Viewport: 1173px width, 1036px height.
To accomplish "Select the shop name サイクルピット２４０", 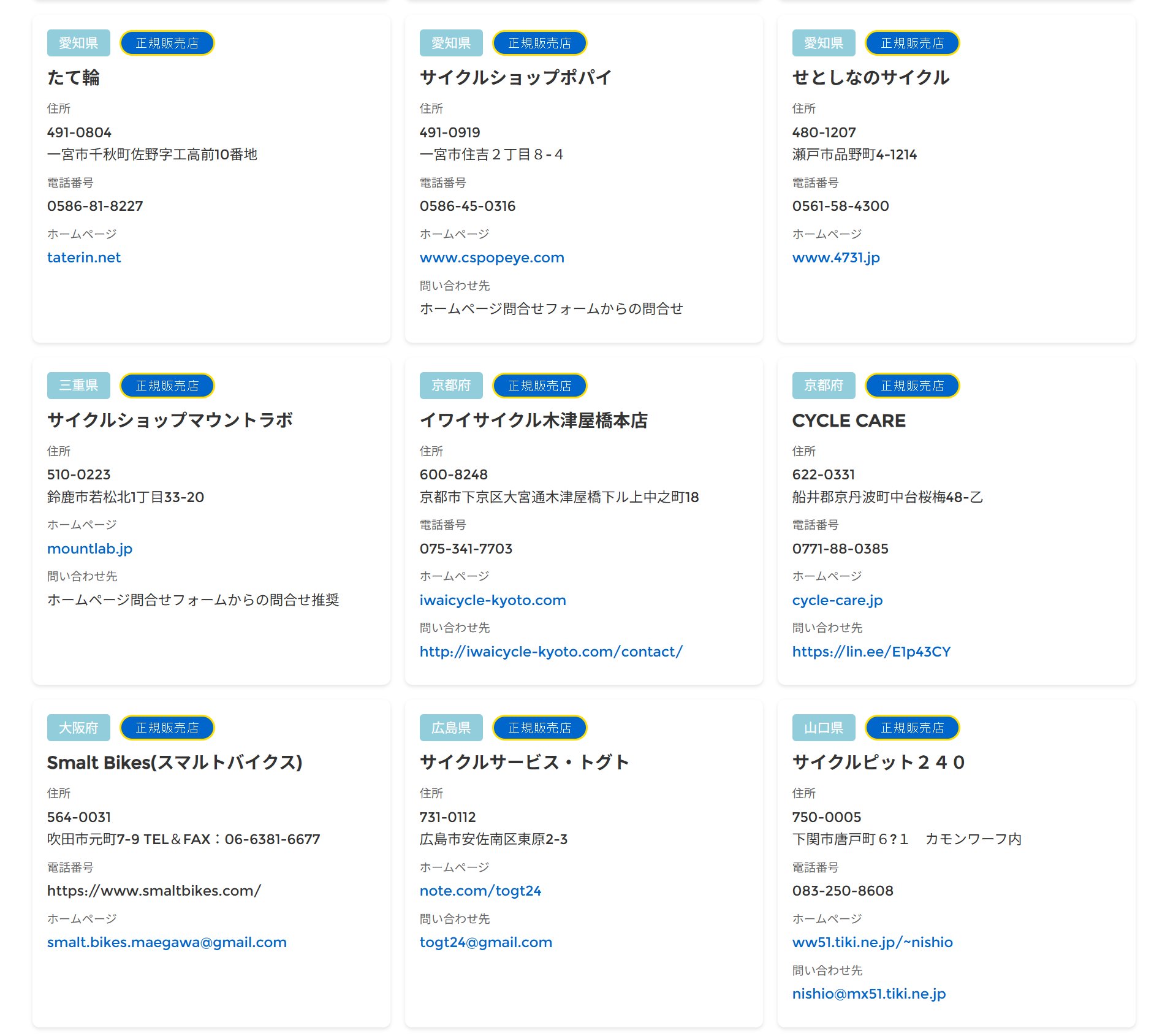I will [879, 762].
